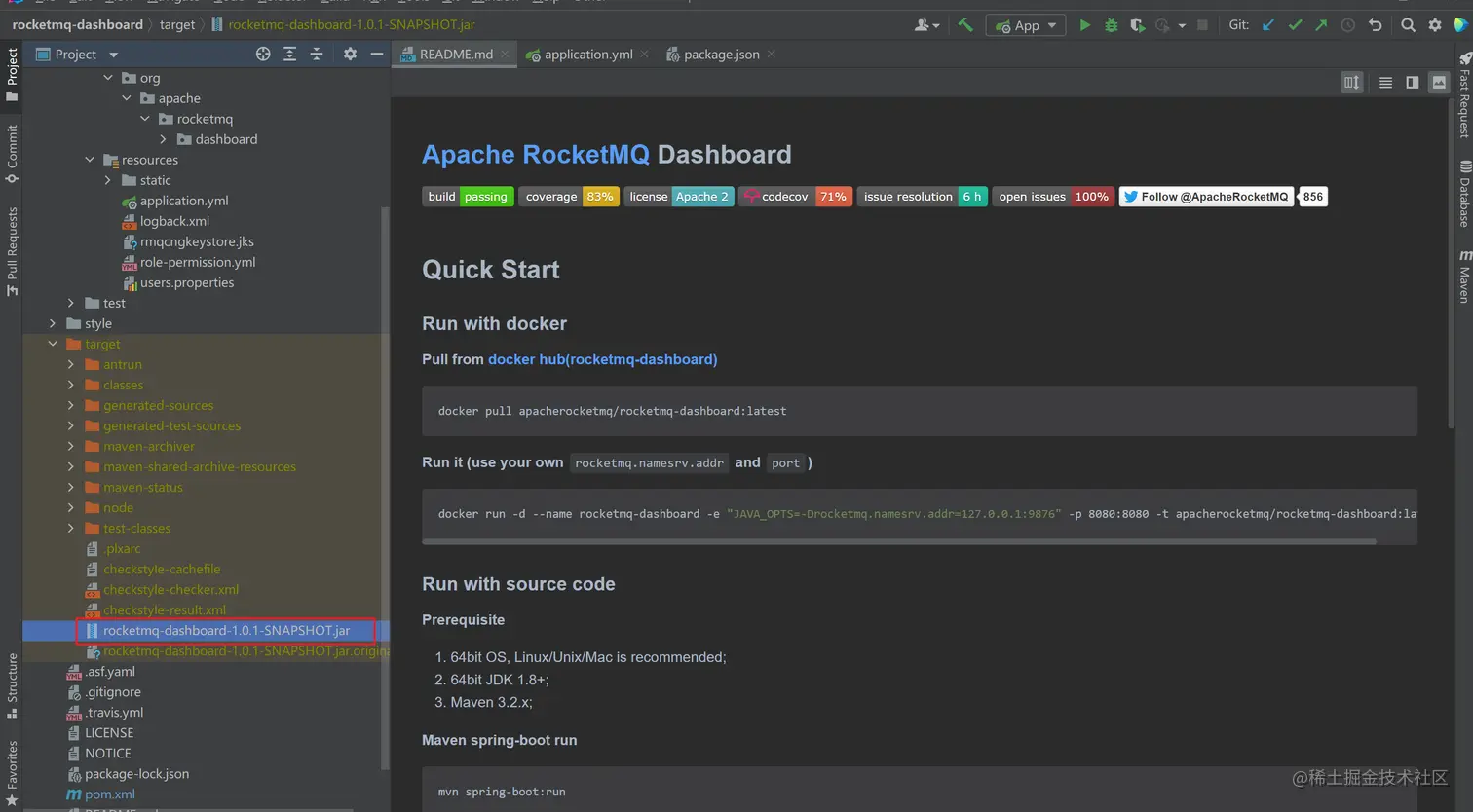Expand the static folder chevron
This screenshot has width=1473, height=812.
[108, 180]
